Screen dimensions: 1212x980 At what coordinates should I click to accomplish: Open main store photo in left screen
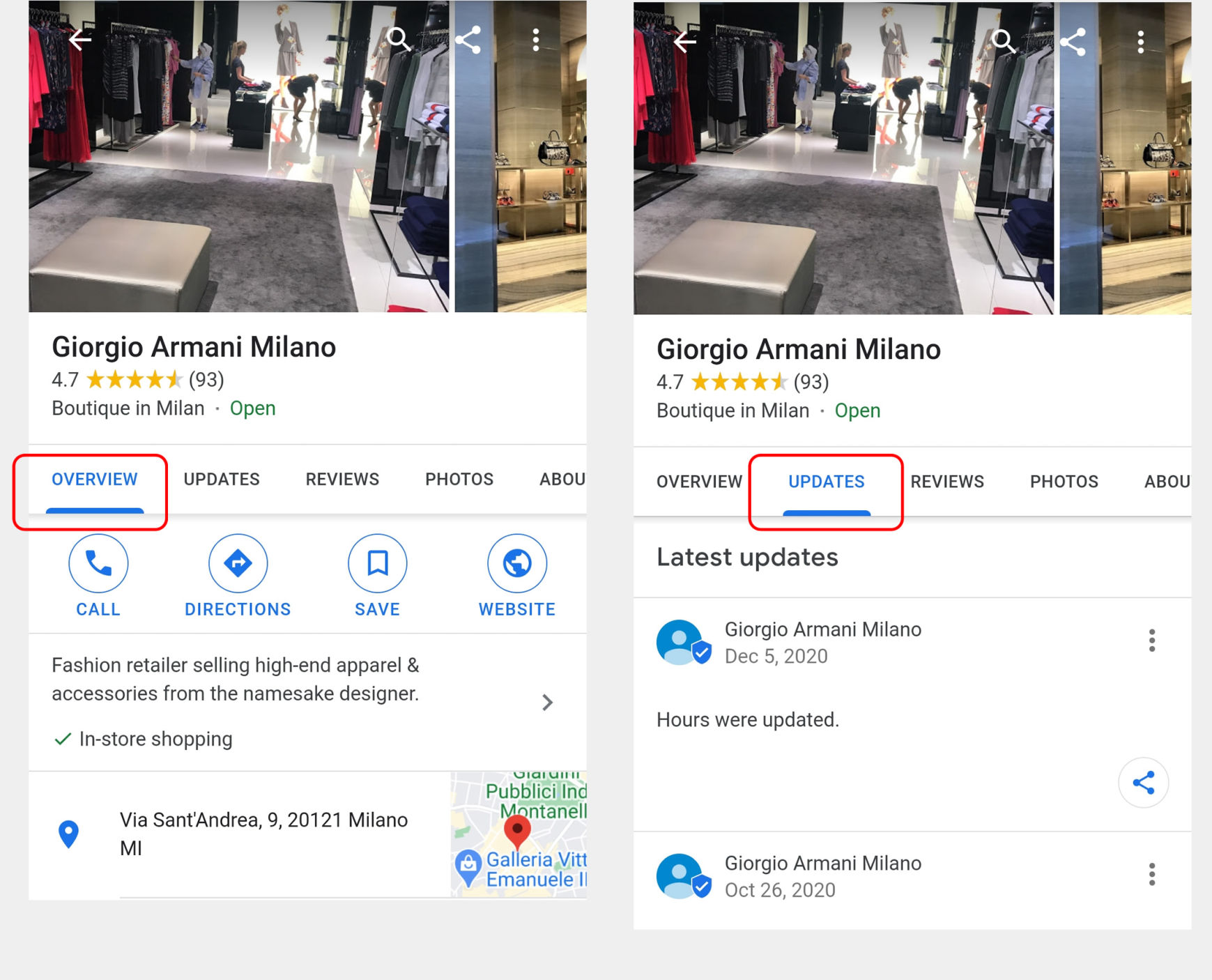(239, 156)
